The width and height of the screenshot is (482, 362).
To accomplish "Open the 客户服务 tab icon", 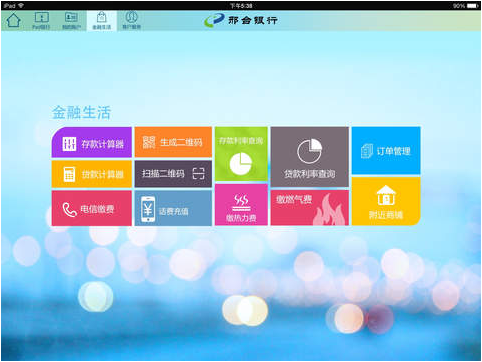I will click(131, 21).
